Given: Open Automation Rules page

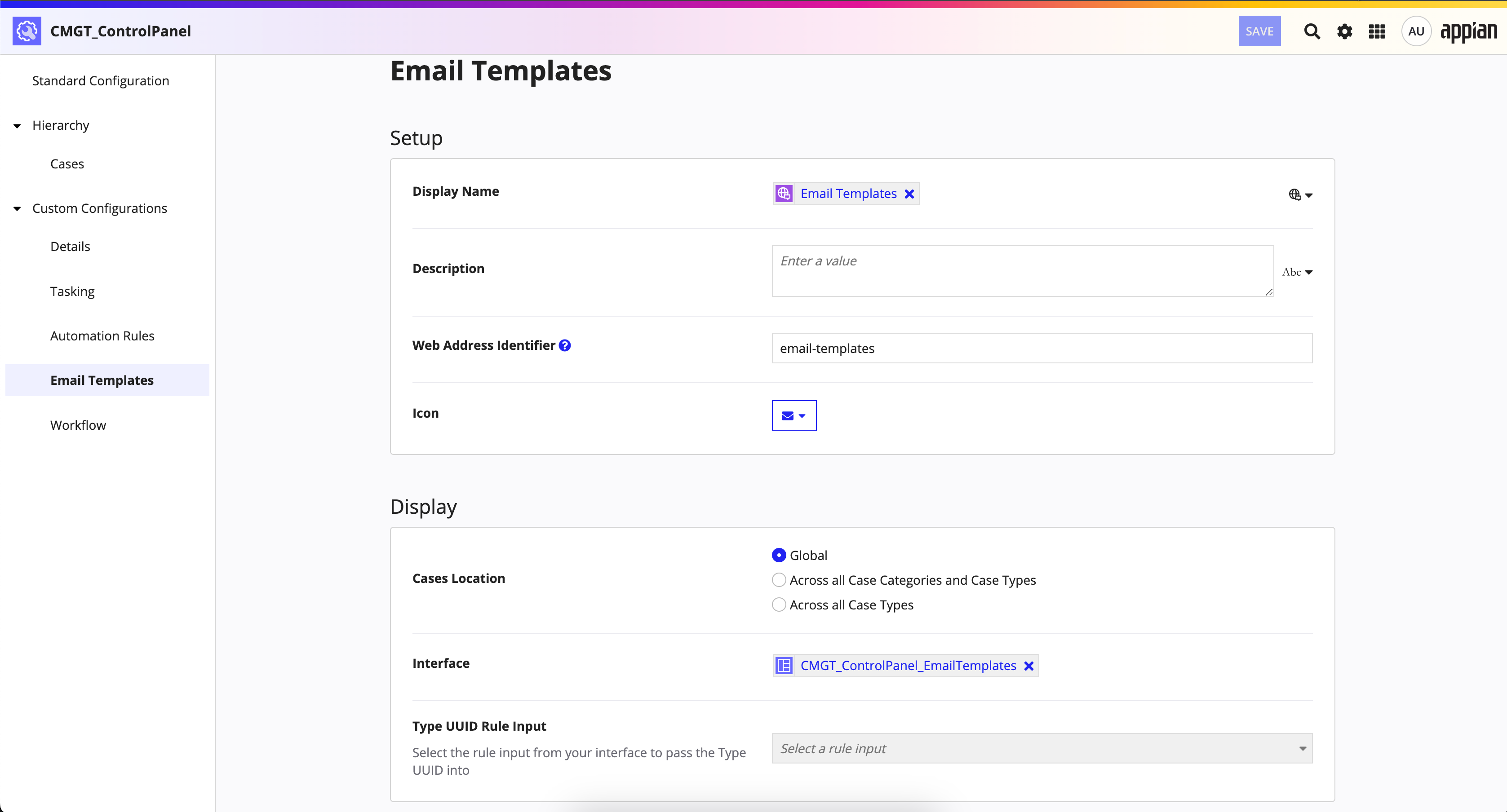Looking at the screenshot, I should pyautogui.click(x=102, y=335).
